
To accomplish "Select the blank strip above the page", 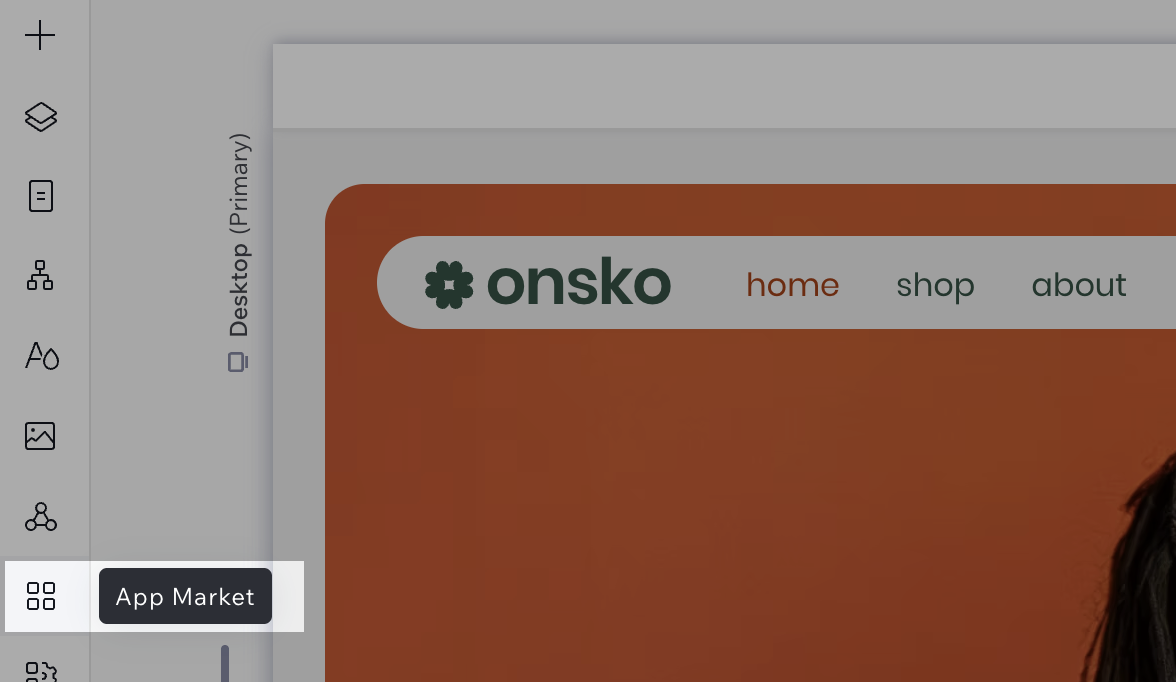I will 724,86.
